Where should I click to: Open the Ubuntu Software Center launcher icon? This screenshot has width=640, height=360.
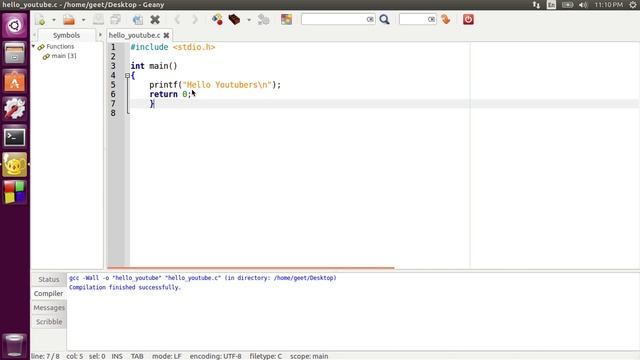click(x=15, y=81)
